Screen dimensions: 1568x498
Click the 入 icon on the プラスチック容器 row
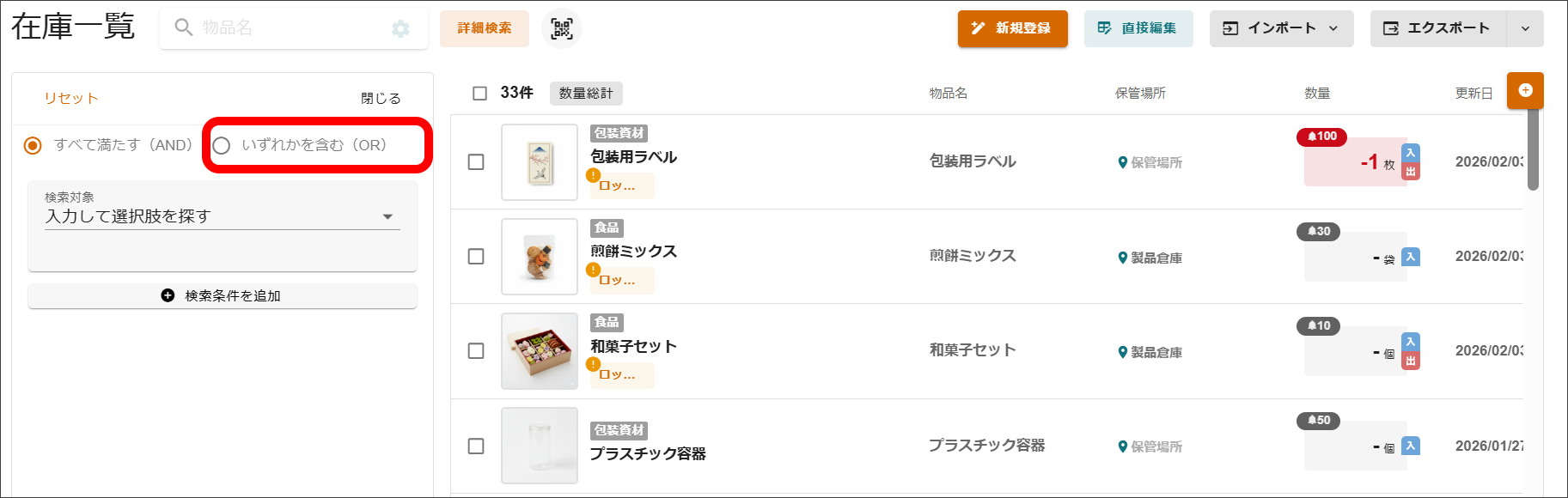[x=1410, y=446]
